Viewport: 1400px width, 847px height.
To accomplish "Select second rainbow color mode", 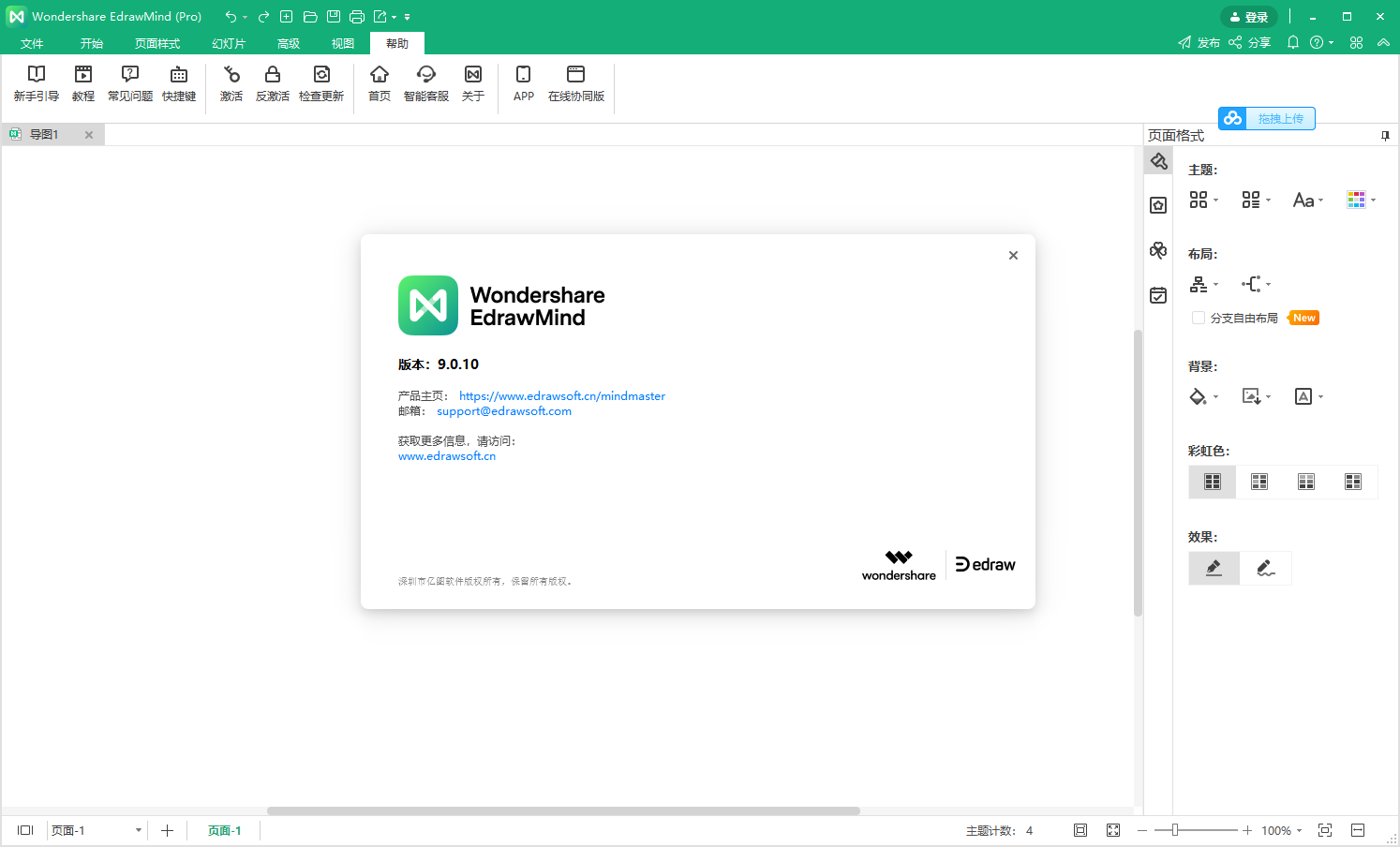I will pyautogui.click(x=1259, y=482).
